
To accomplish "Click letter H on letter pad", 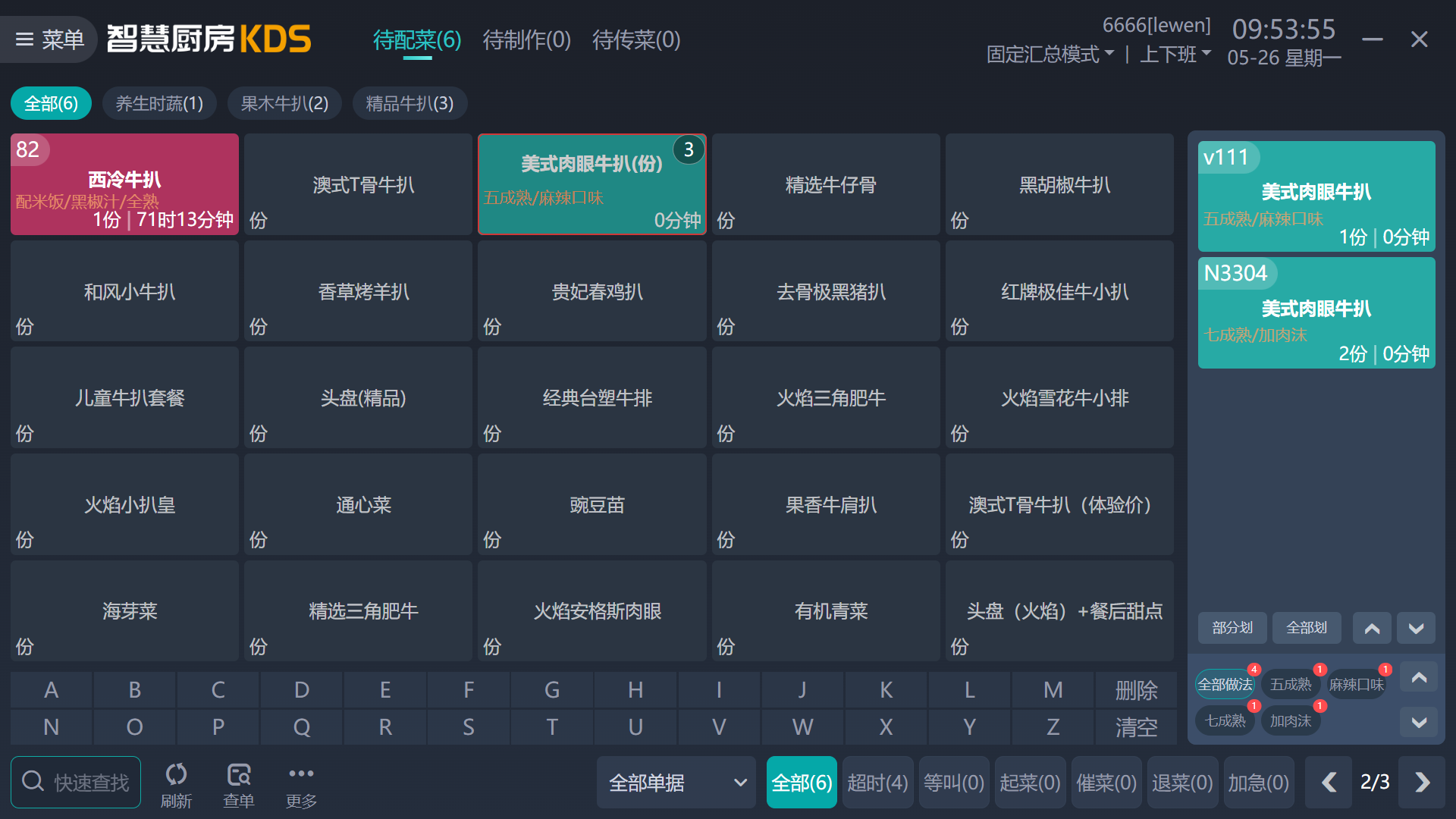I will pos(635,690).
